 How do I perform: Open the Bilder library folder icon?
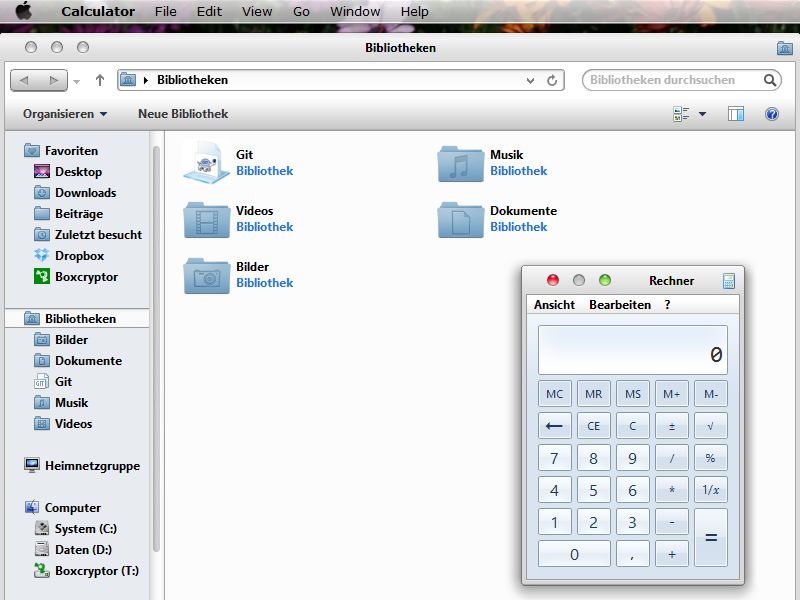[207, 276]
